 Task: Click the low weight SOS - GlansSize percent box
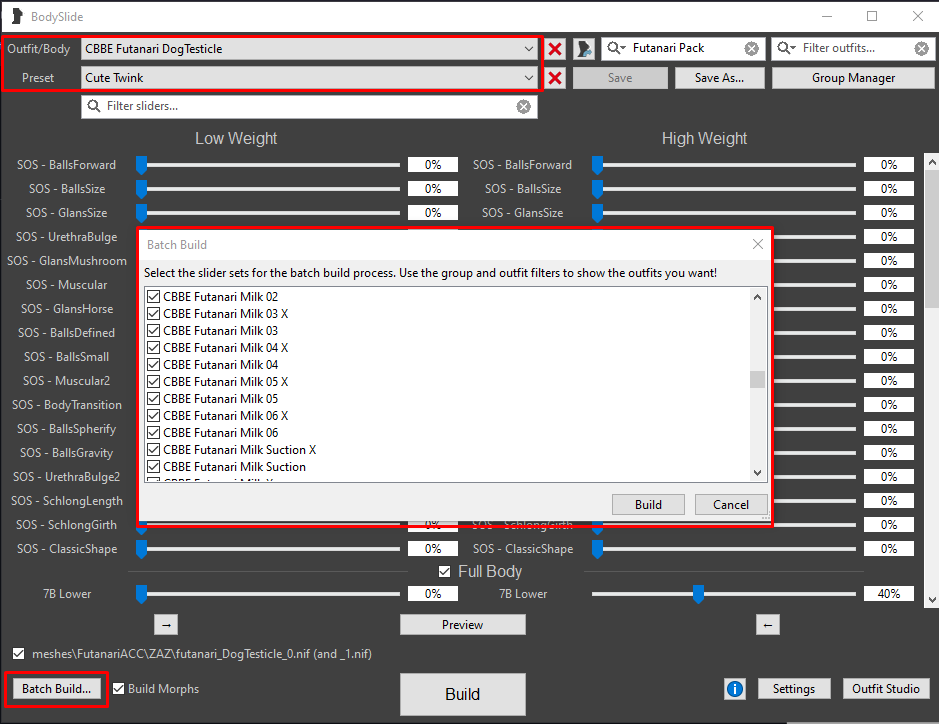pos(433,213)
